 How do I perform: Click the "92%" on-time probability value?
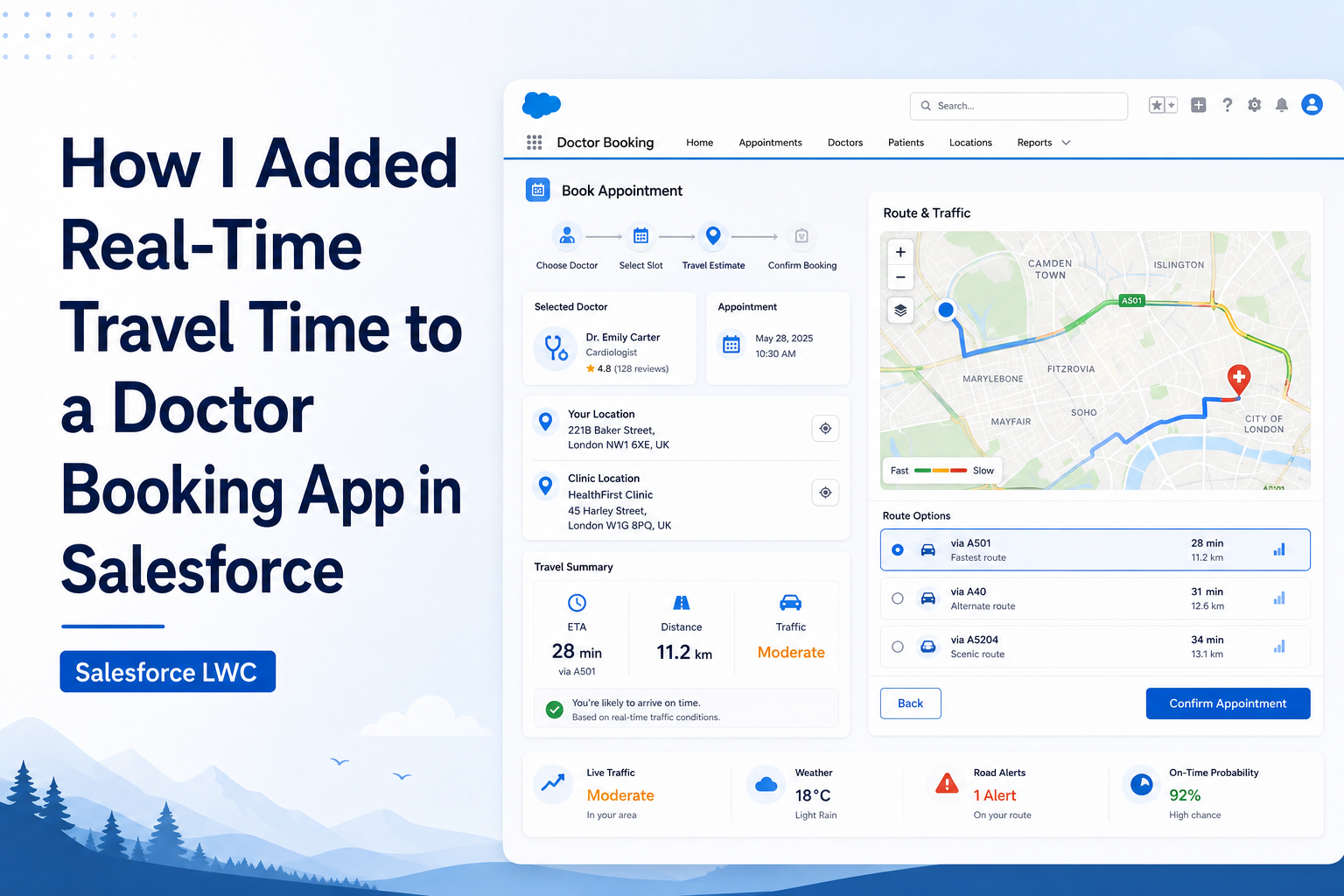[x=1185, y=795]
